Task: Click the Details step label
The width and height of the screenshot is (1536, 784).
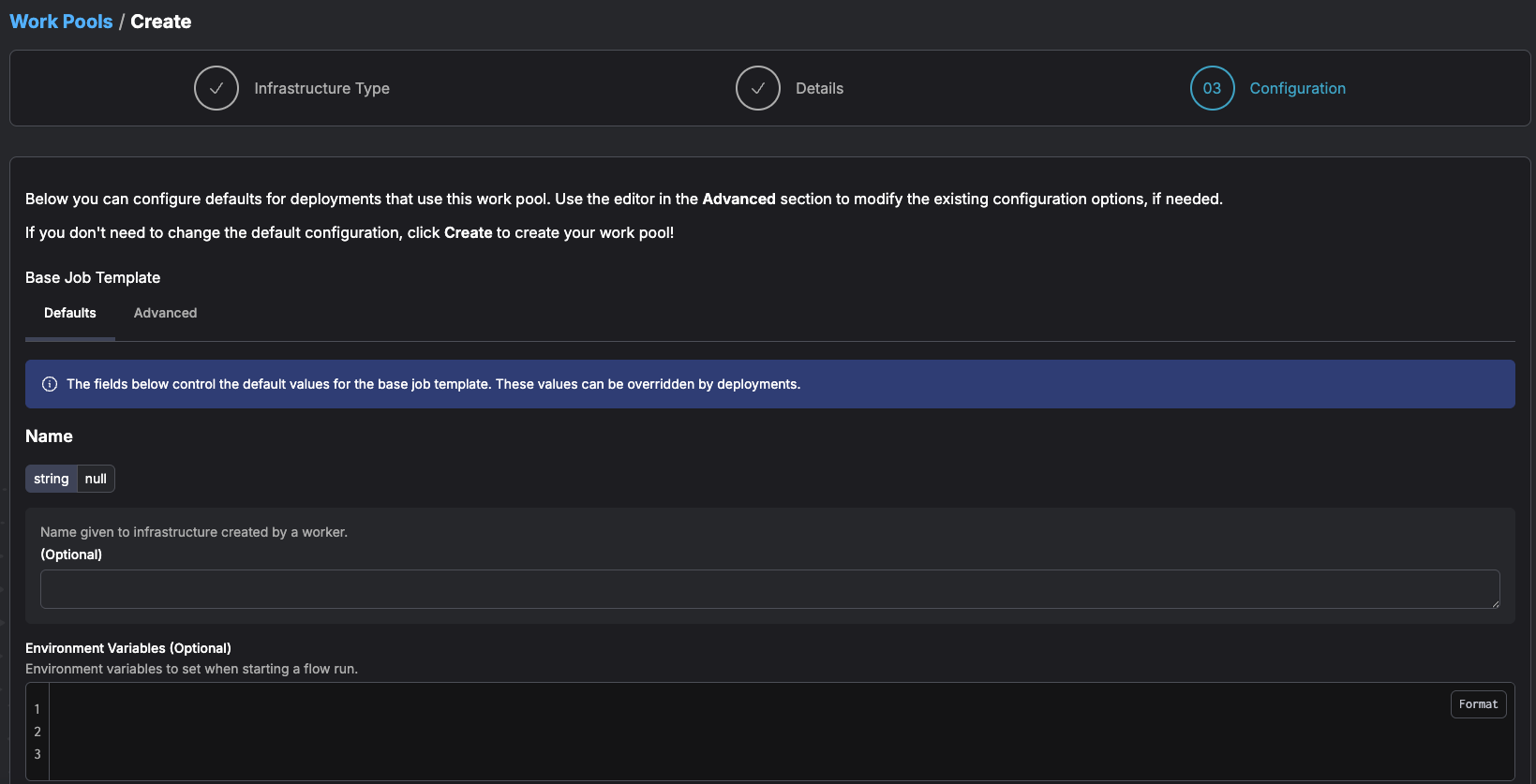Action: [819, 88]
